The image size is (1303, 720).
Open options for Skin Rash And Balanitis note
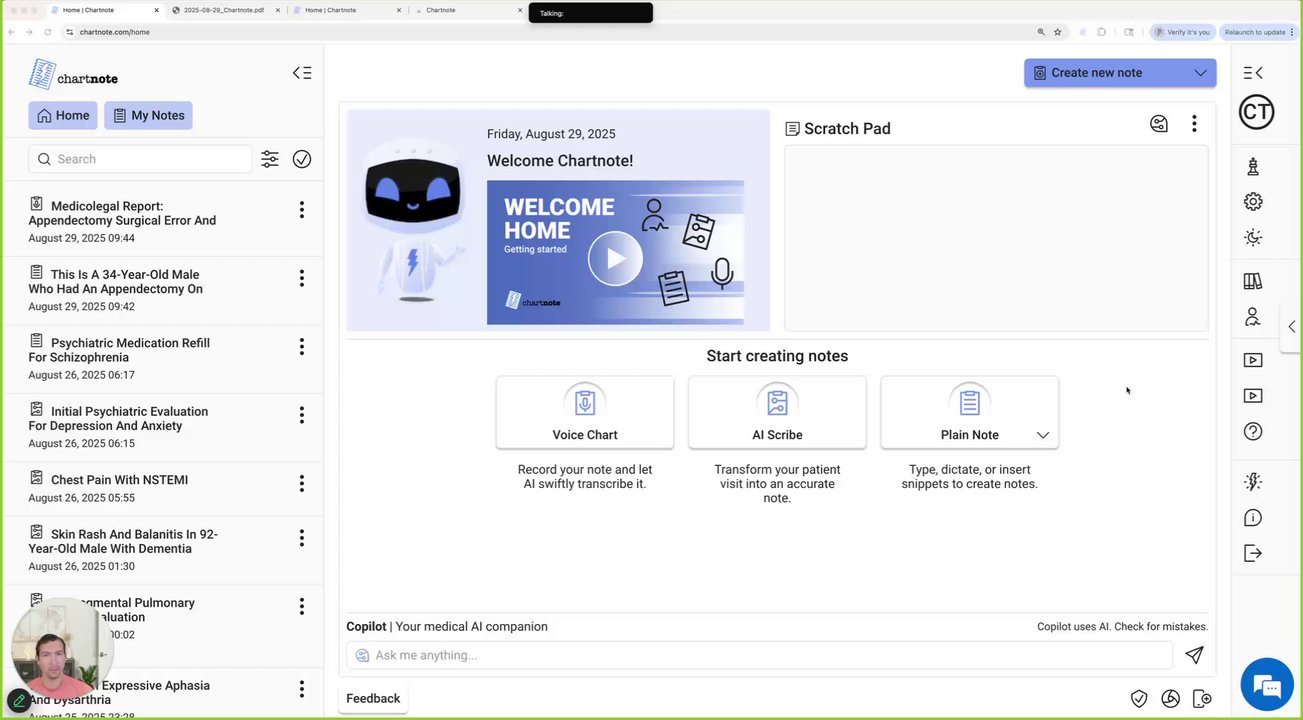tap(301, 538)
